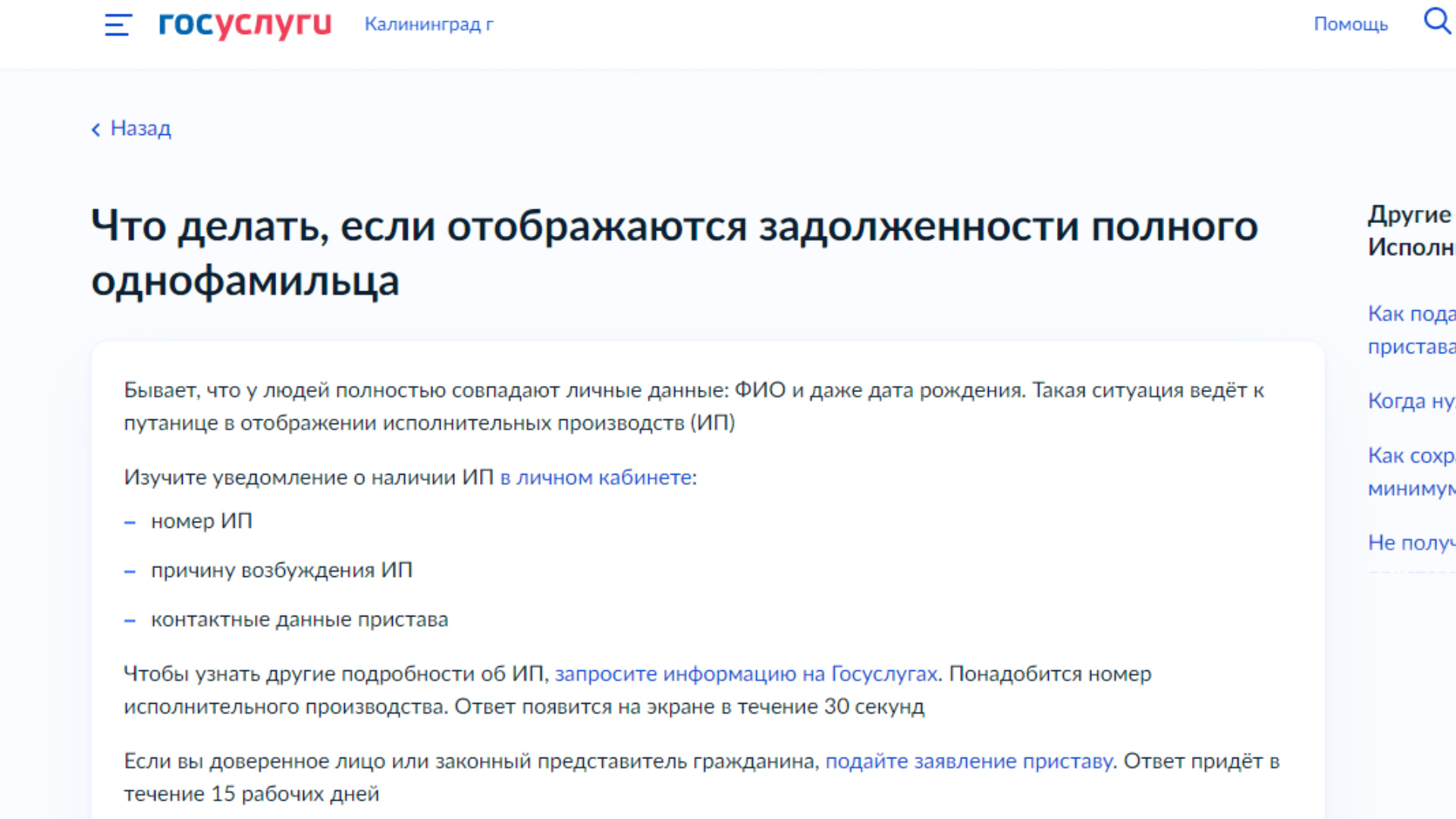Click text 'Ответ появится на экране'
This screenshot has width=1456, height=819.
[585, 707]
